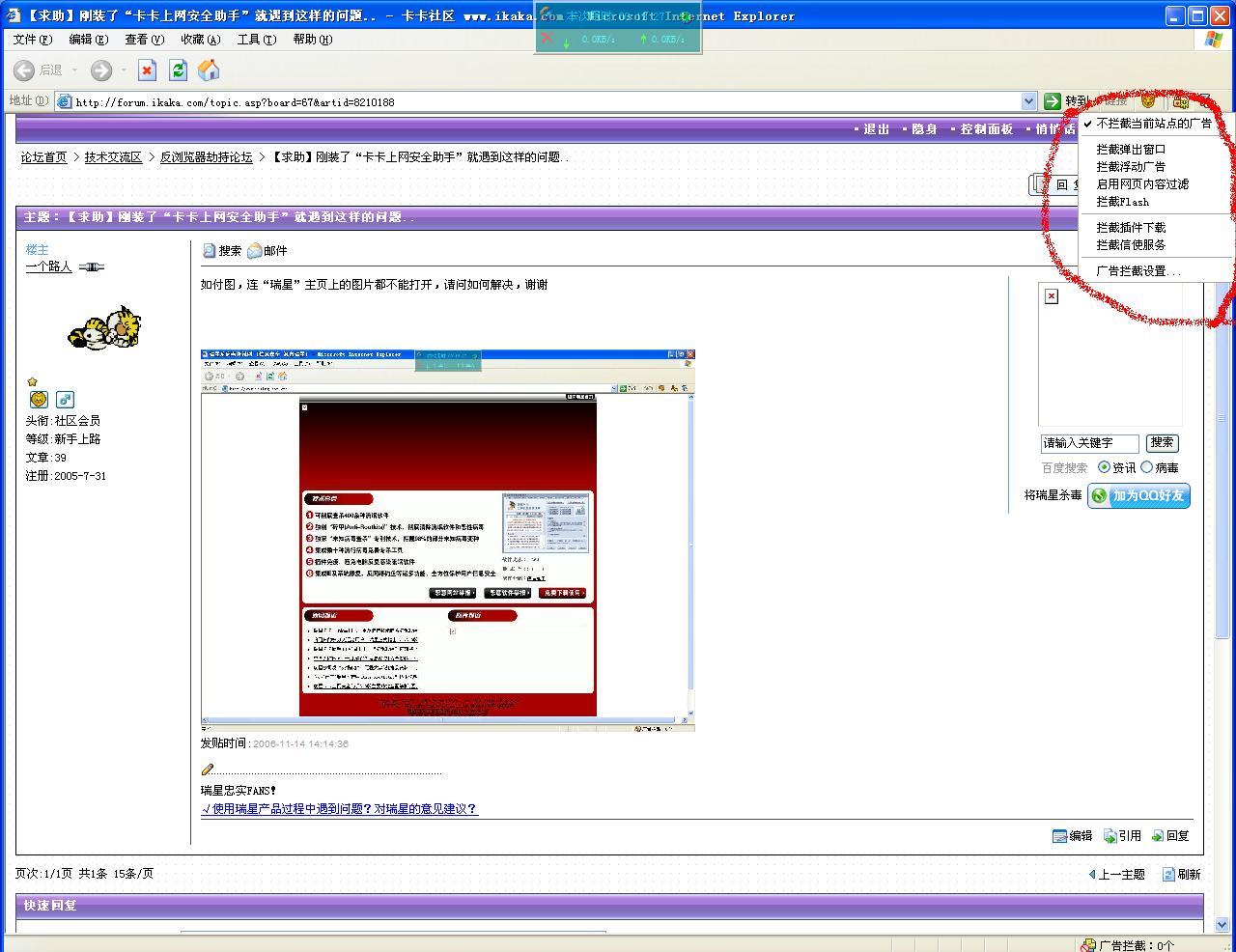Click the 加为QQ好友 button

pyautogui.click(x=1138, y=495)
